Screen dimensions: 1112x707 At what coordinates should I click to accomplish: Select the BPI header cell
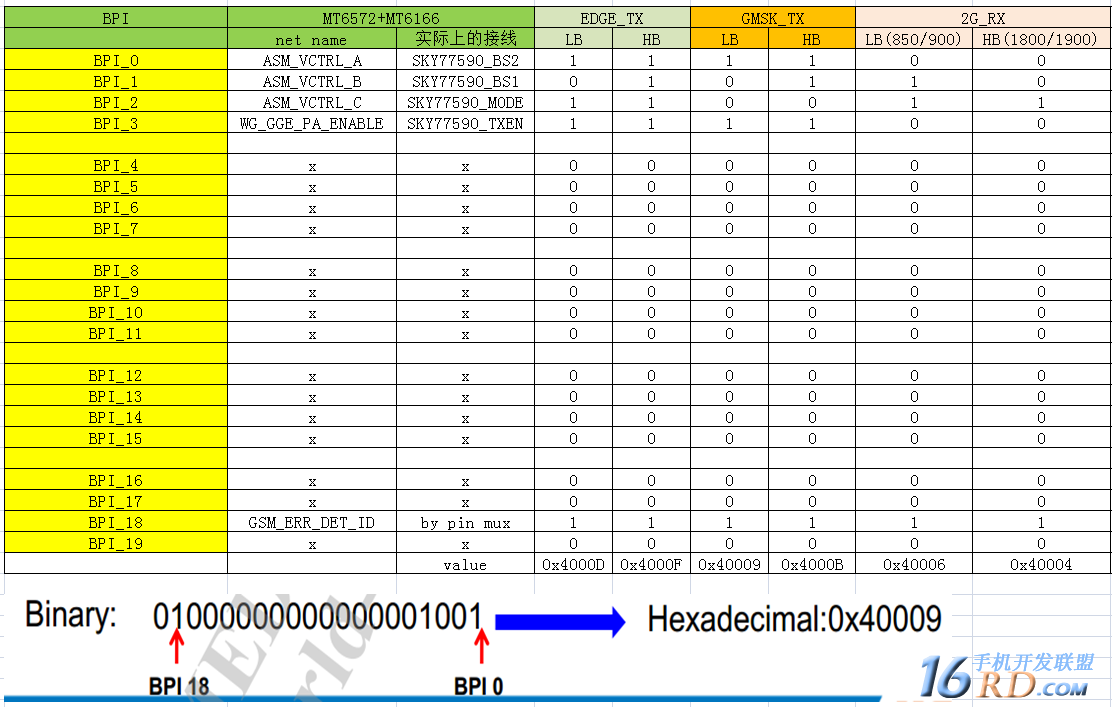coord(116,18)
